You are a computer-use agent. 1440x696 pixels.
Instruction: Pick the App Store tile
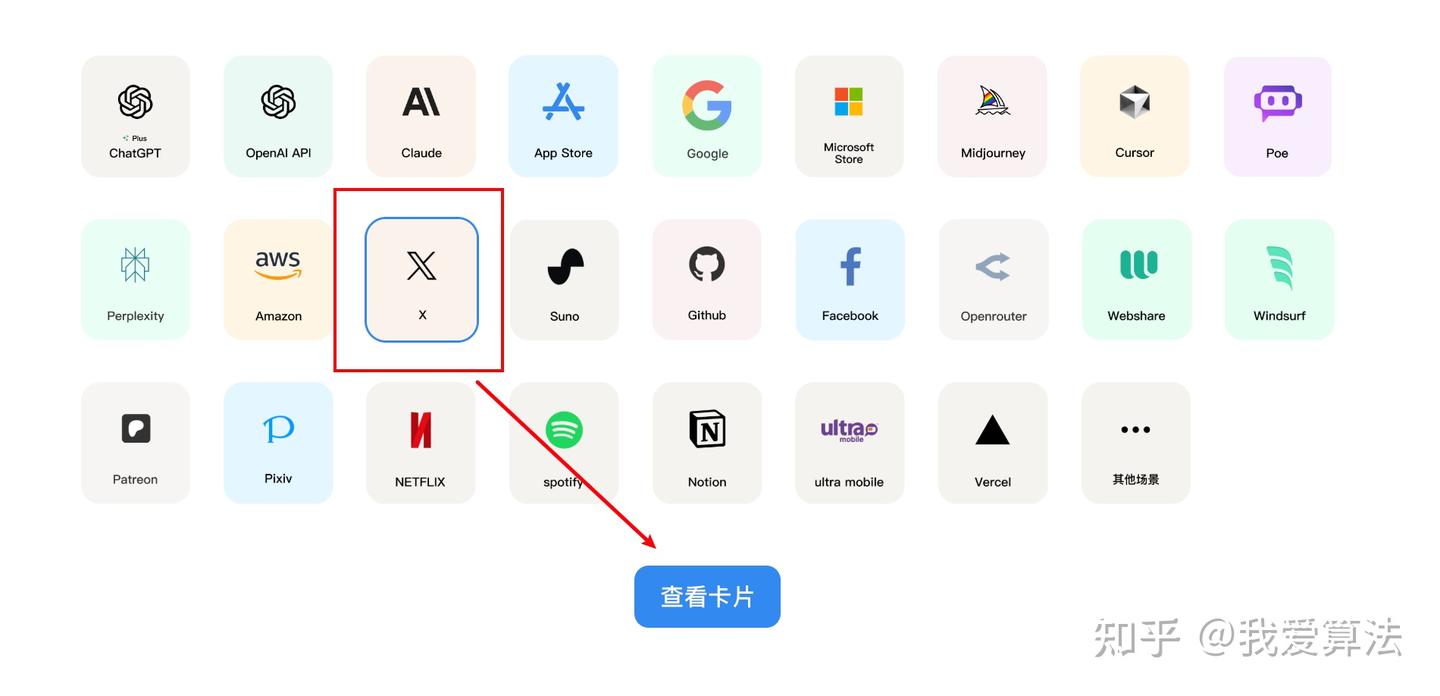pos(563,116)
